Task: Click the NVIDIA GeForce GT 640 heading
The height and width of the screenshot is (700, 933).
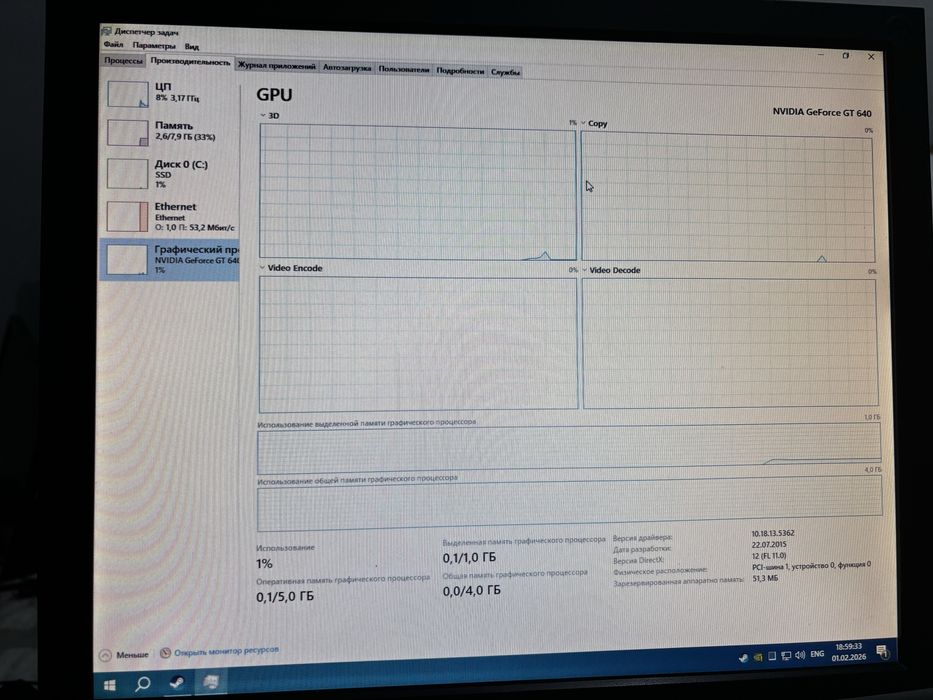Action: (x=822, y=112)
